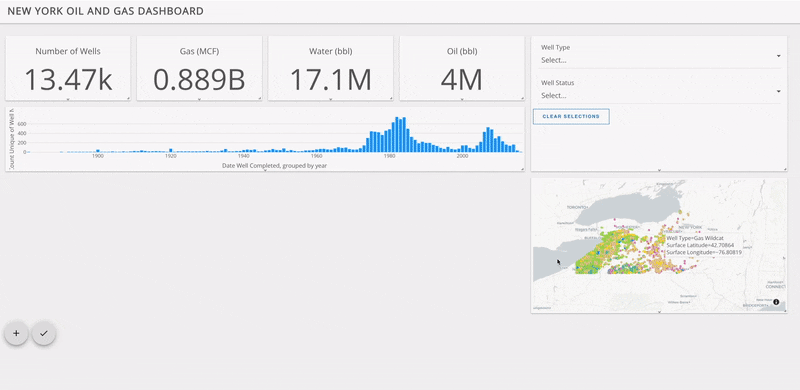Click the Well Status dropdown arrow
This screenshot has height=390, width=800.
pyautogui.click(x=779, y=91)
